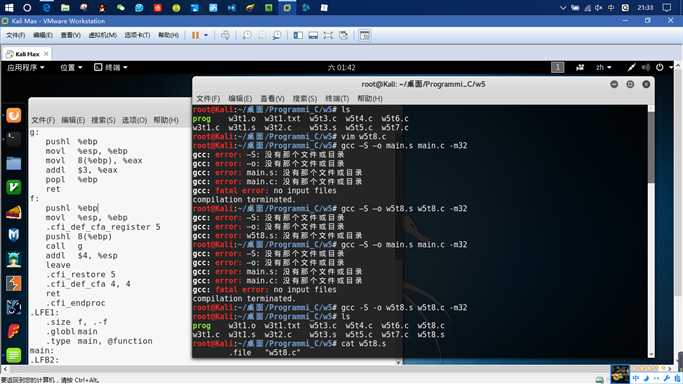Click the Unity mode toolbar icon

click(343, 35)
